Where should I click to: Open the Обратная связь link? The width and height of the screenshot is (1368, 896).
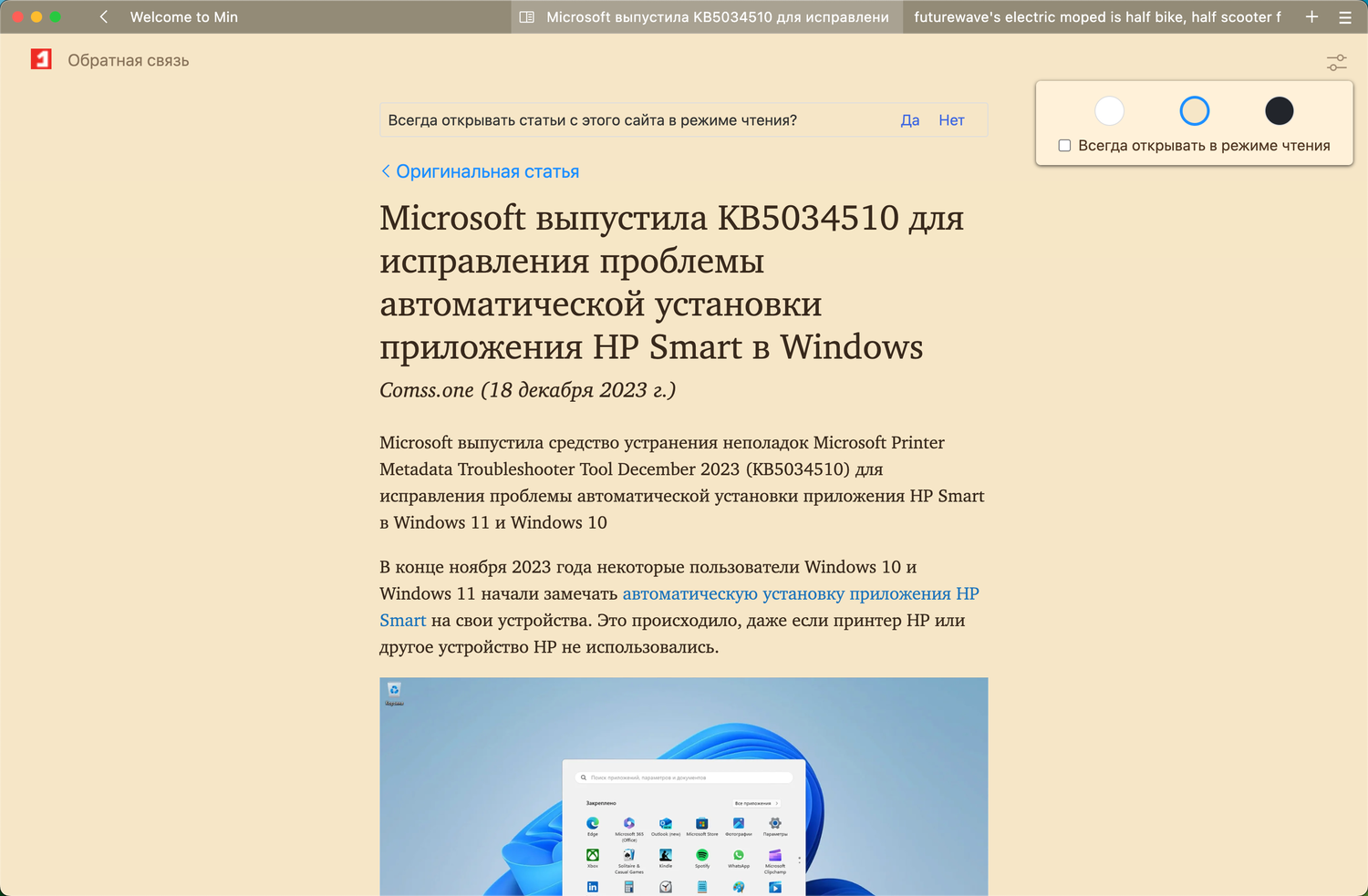click(129, 60)
